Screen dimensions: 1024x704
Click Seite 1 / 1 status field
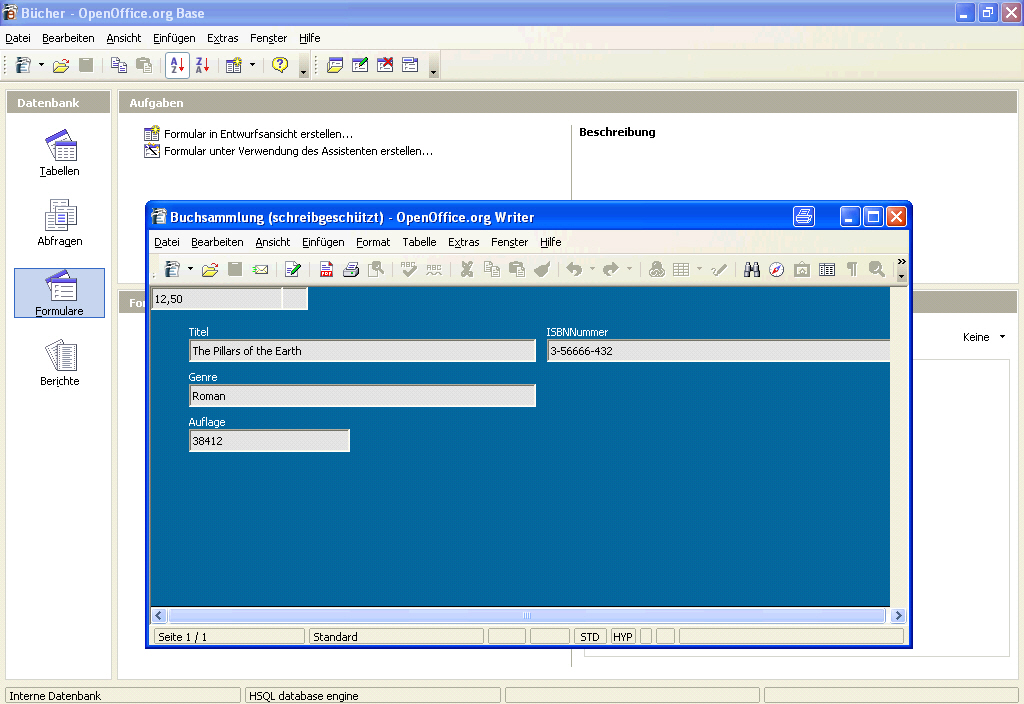(229, 637)
